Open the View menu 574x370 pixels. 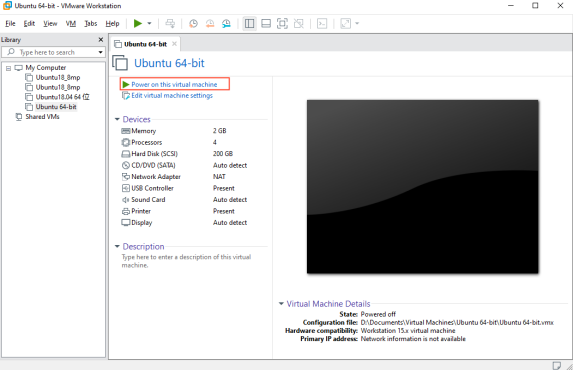50,24
